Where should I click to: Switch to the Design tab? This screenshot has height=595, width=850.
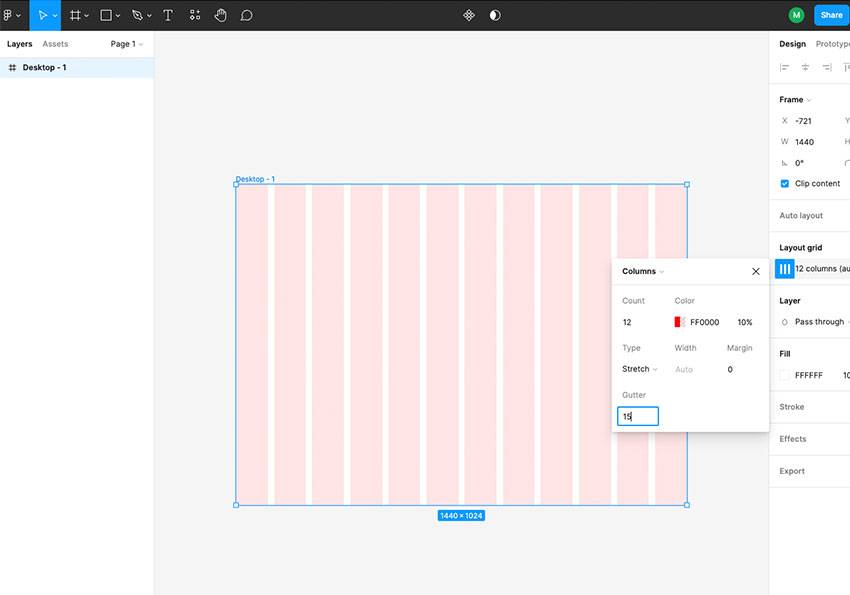[792, 44]
